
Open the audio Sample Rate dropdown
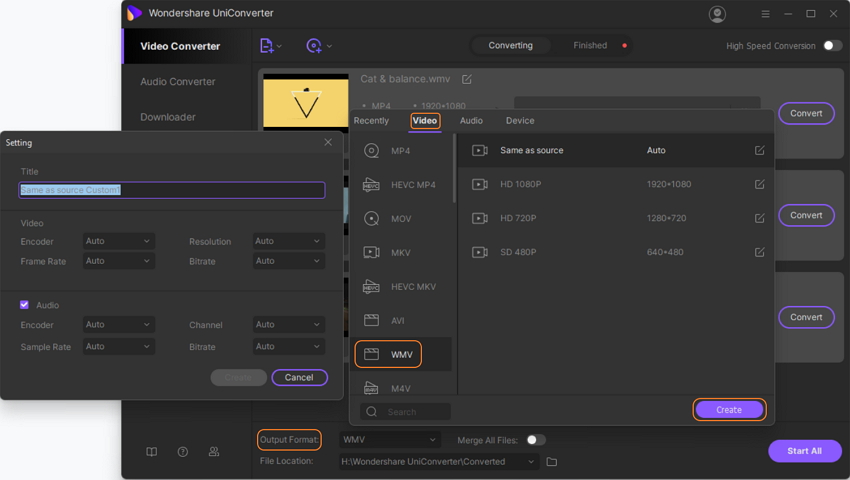click(x=118, y=347)
